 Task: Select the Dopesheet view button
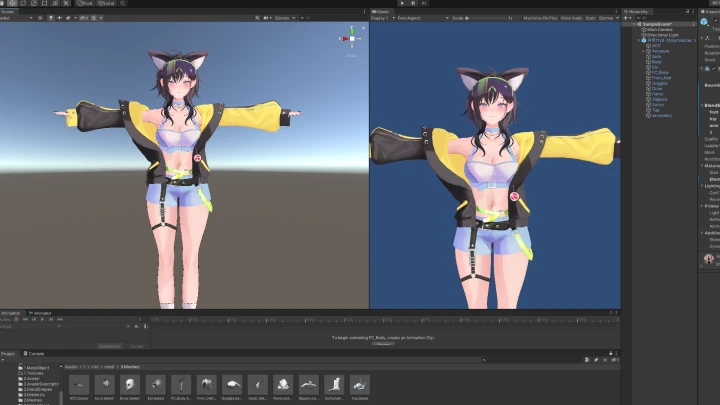pyautogui.click(x=109, y=346)
